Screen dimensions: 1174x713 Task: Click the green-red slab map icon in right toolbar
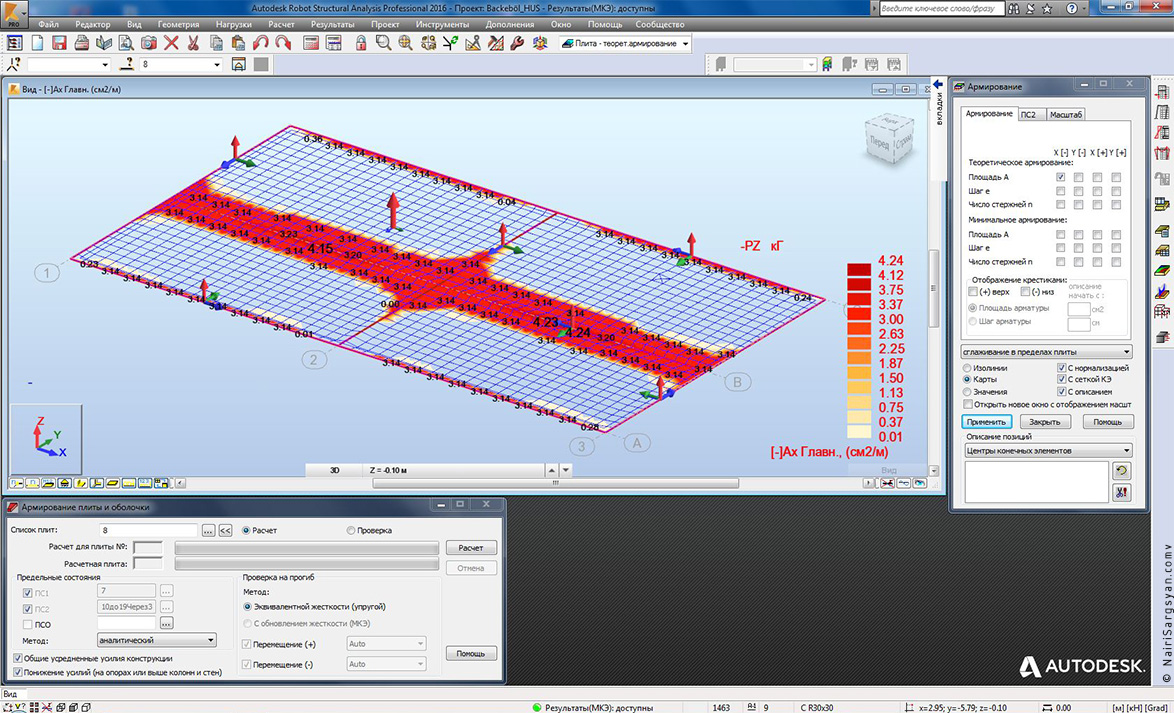point(1162,270)
